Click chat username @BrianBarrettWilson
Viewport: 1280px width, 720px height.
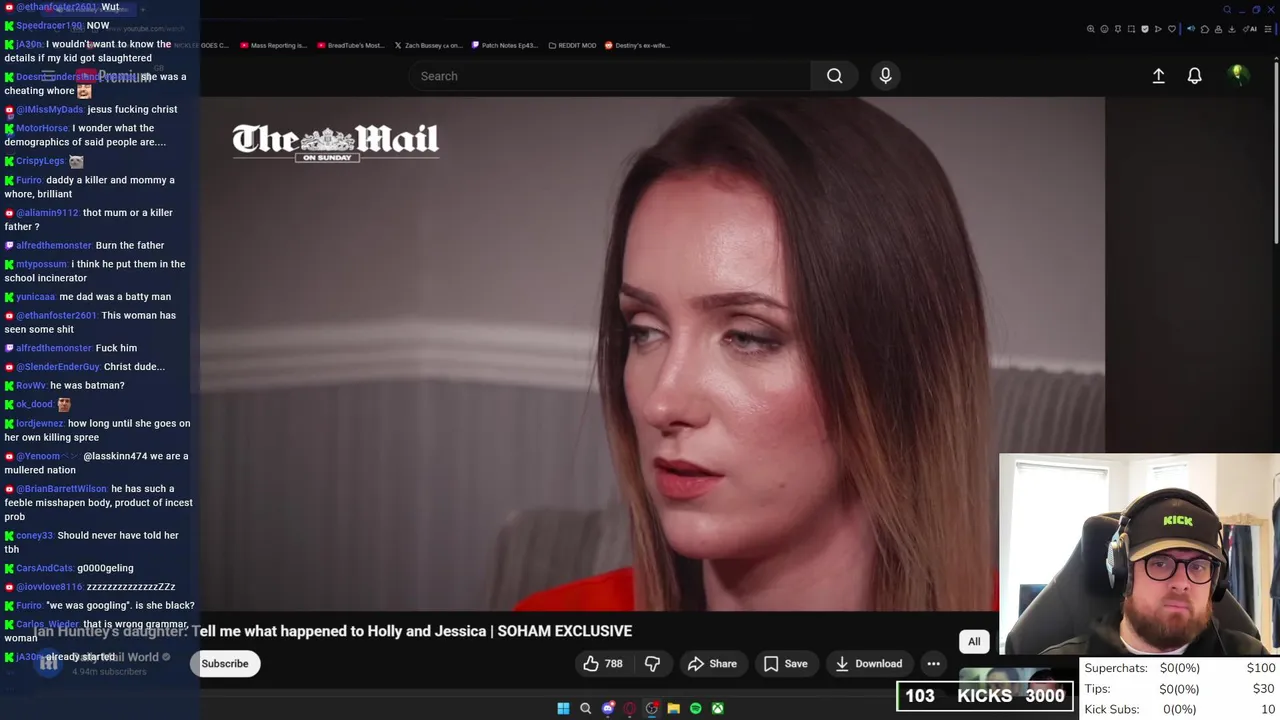tap(61, 489)
